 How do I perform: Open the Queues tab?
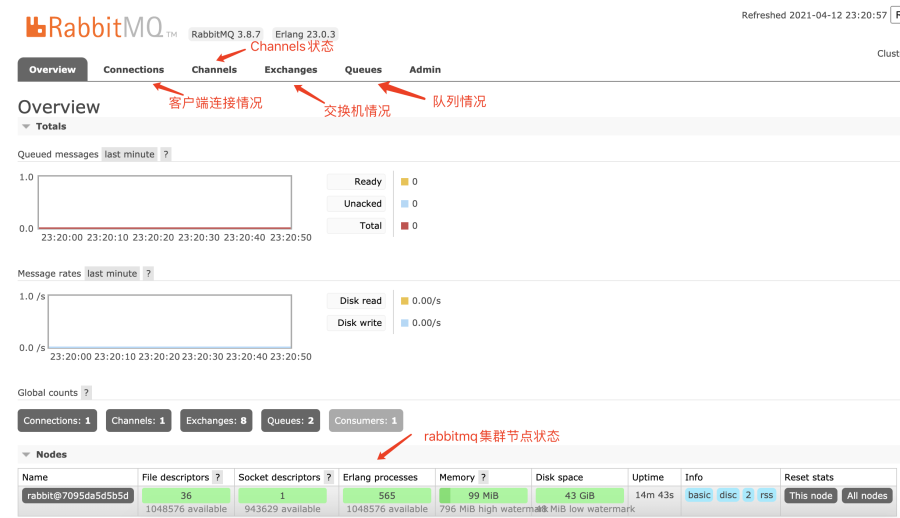click(x=363, y=70)
